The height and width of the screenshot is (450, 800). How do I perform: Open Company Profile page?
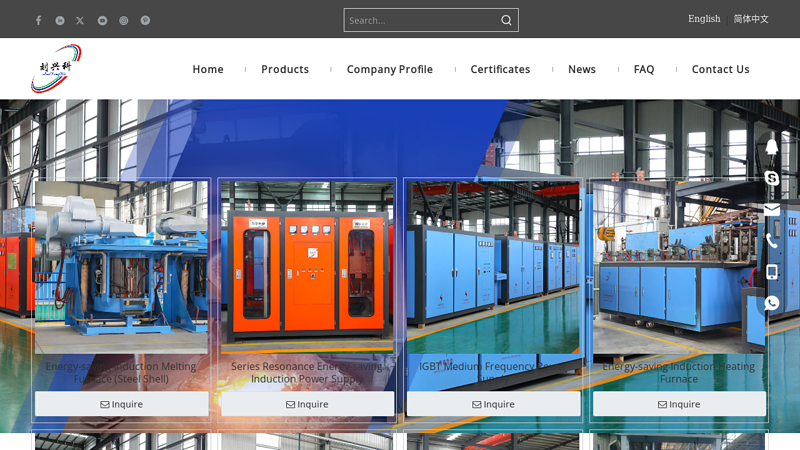390,69
